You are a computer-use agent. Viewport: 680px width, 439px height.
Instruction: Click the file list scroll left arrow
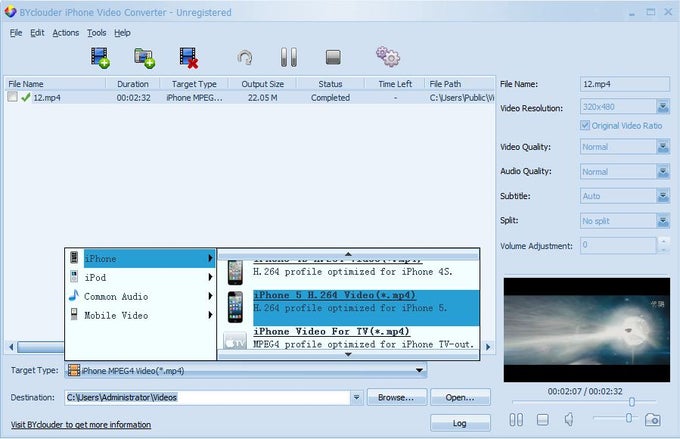click(11, 347)
